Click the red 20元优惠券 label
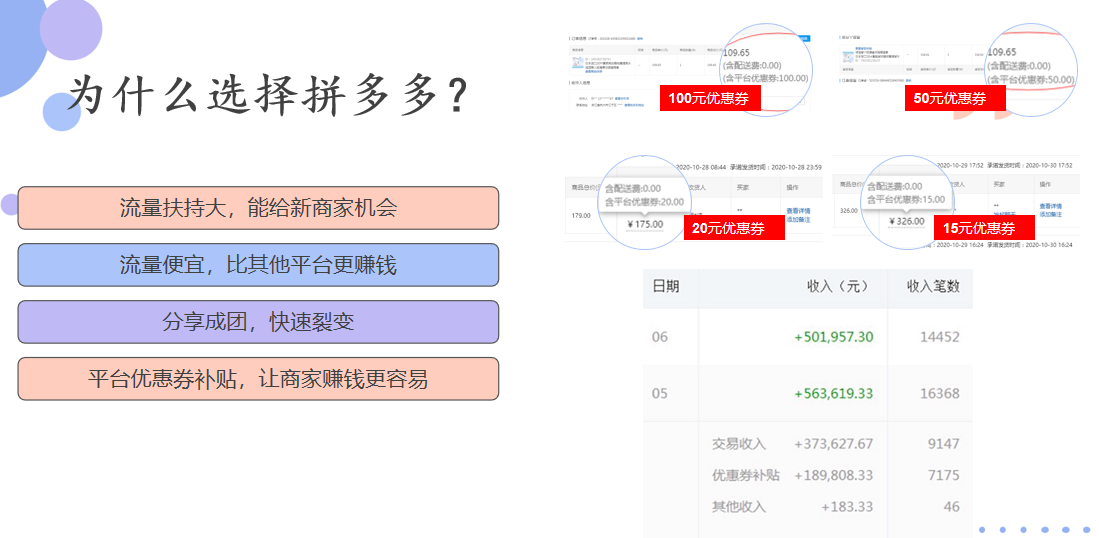This screenshot has width=1099, height=538. pyautogui.click(x=734, y=228)
